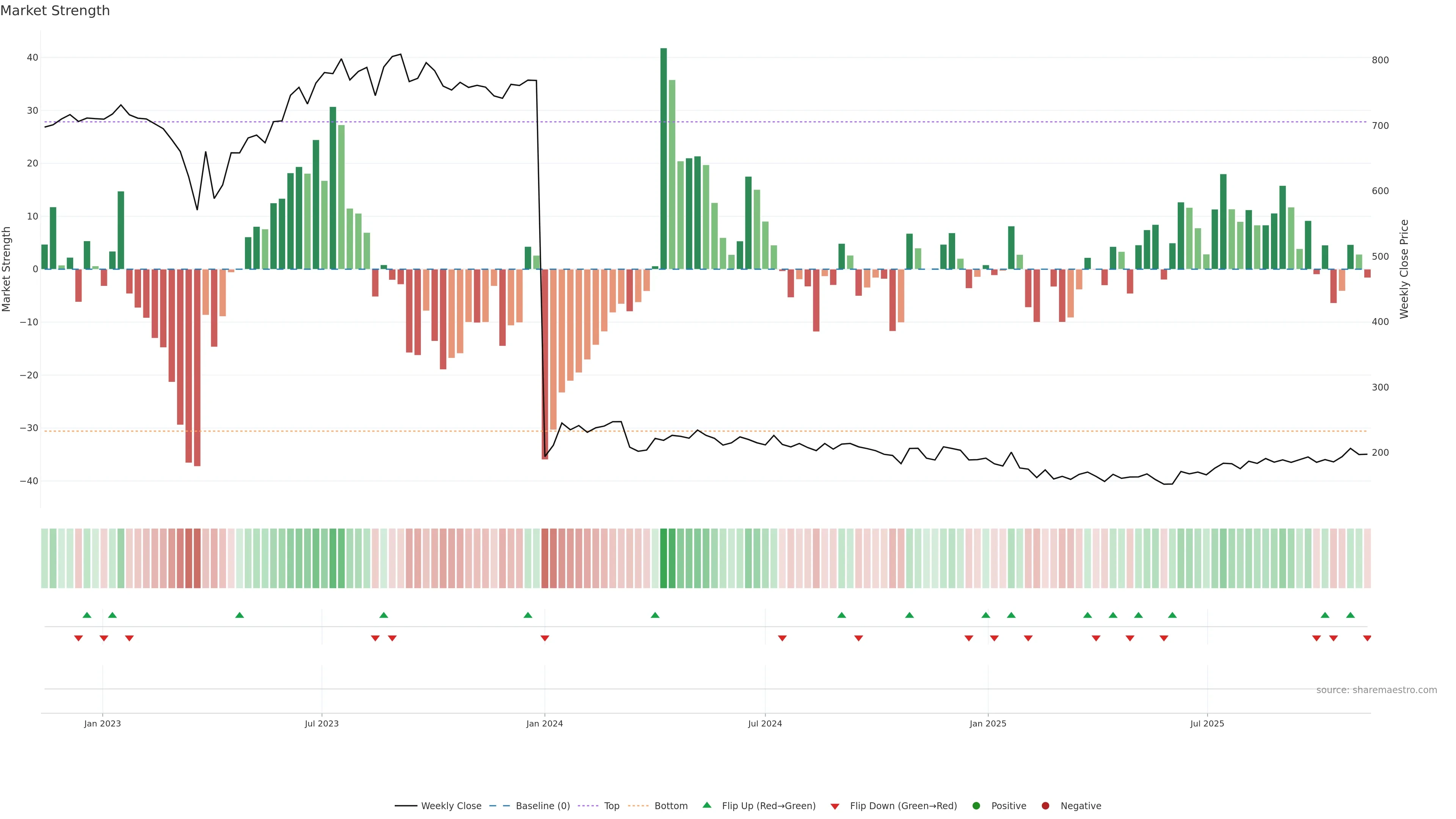Click the Negative red circle legend icon
The image size is (1456, 819).
1045,806
